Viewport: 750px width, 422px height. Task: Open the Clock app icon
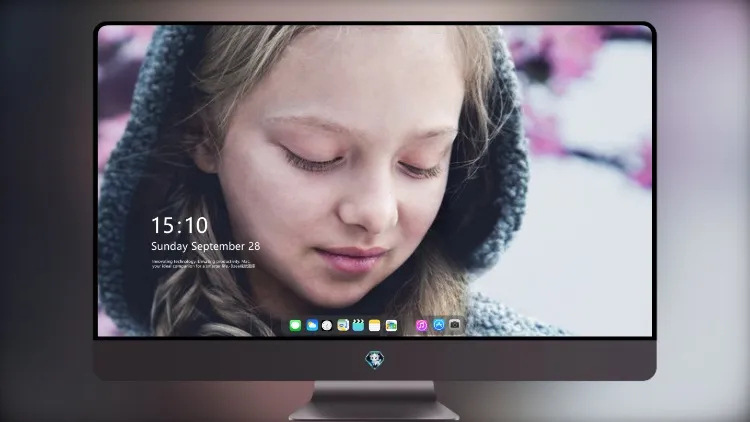click(x=327, y=325)
